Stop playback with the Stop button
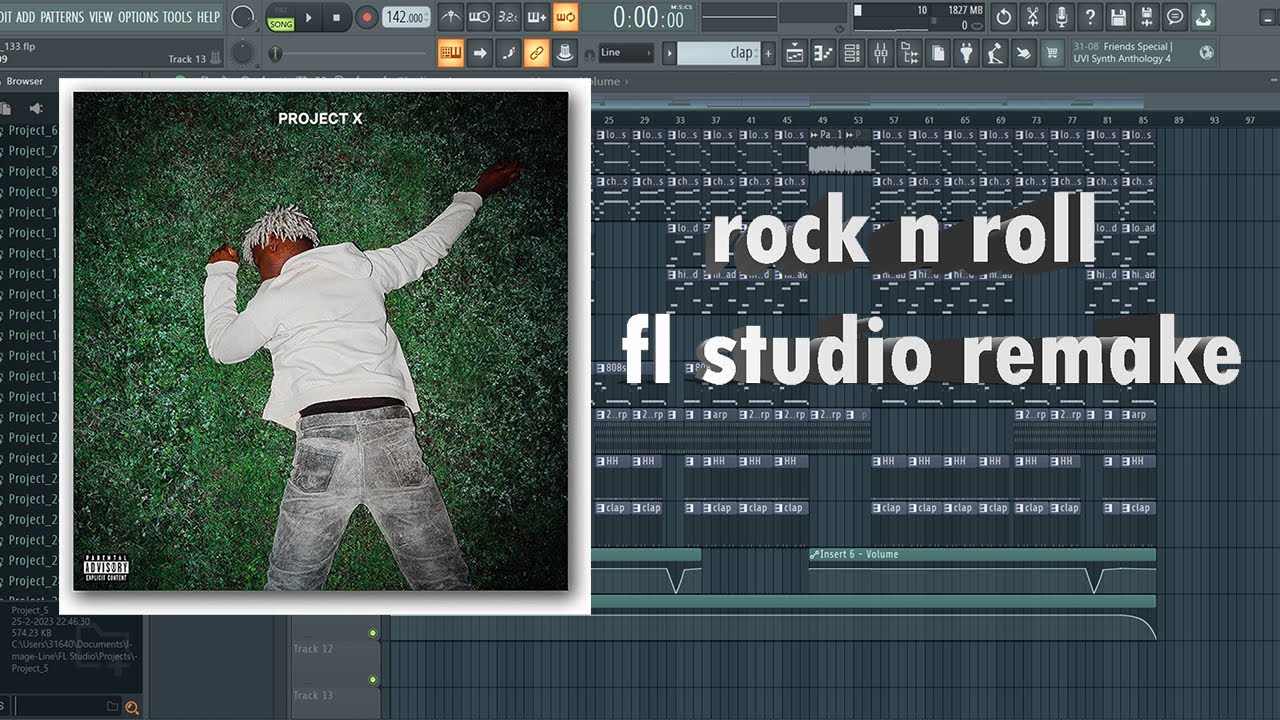 click(x=336, y=17)
